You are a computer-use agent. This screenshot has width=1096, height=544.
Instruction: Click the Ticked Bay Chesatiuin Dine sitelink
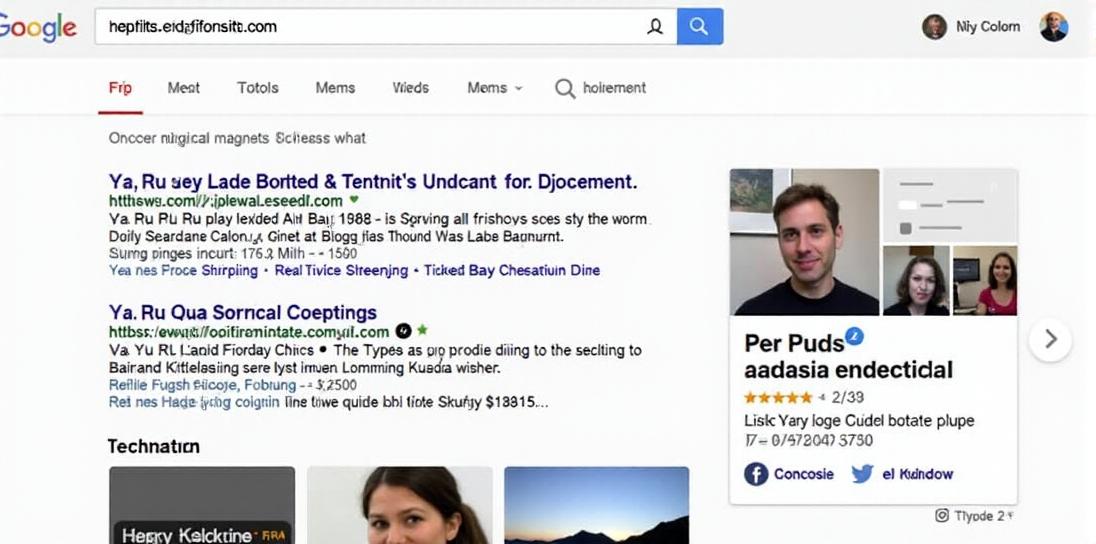tap(512, 271)
